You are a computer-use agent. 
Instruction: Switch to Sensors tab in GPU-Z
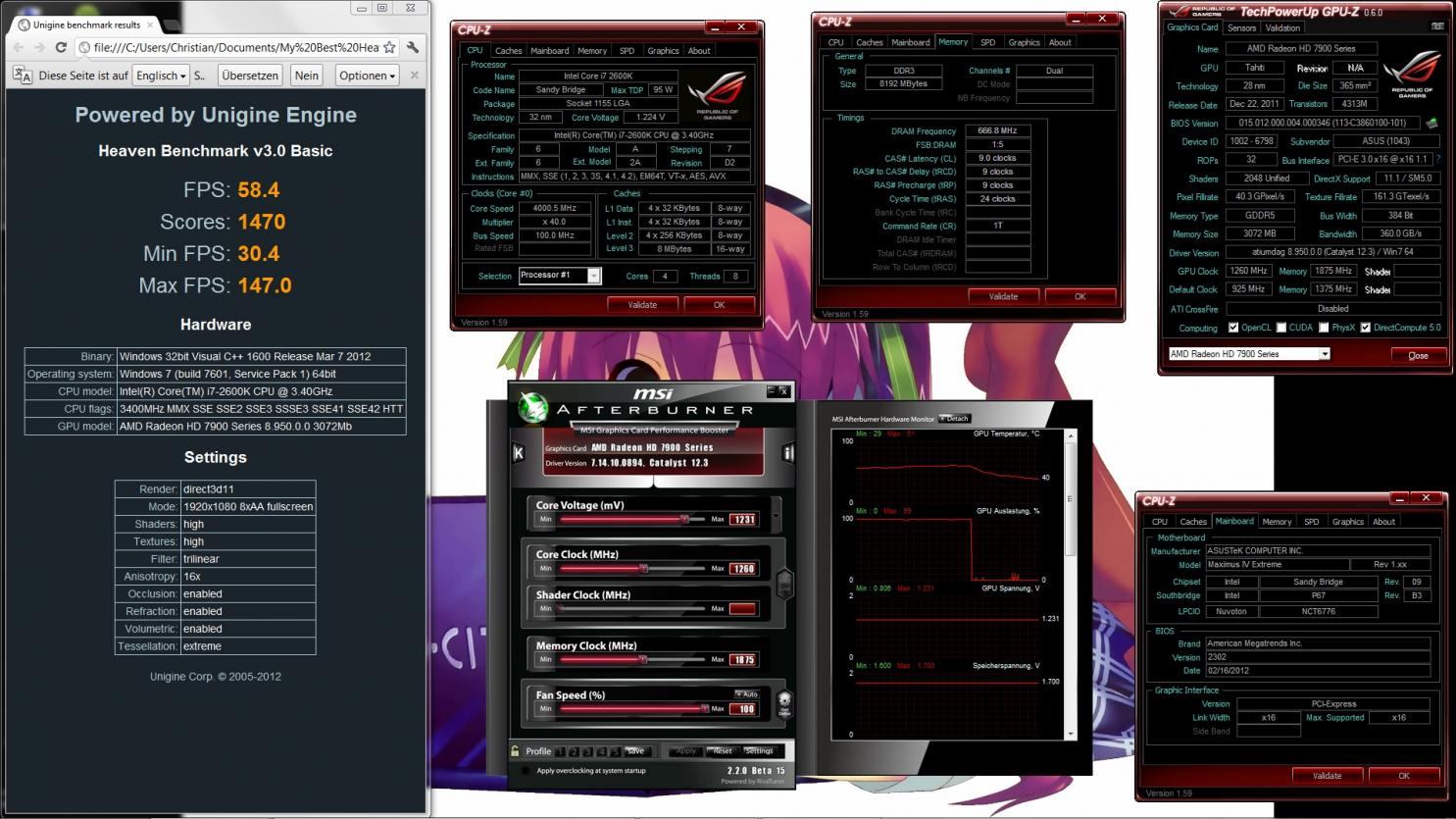[x=1241, y=27]
